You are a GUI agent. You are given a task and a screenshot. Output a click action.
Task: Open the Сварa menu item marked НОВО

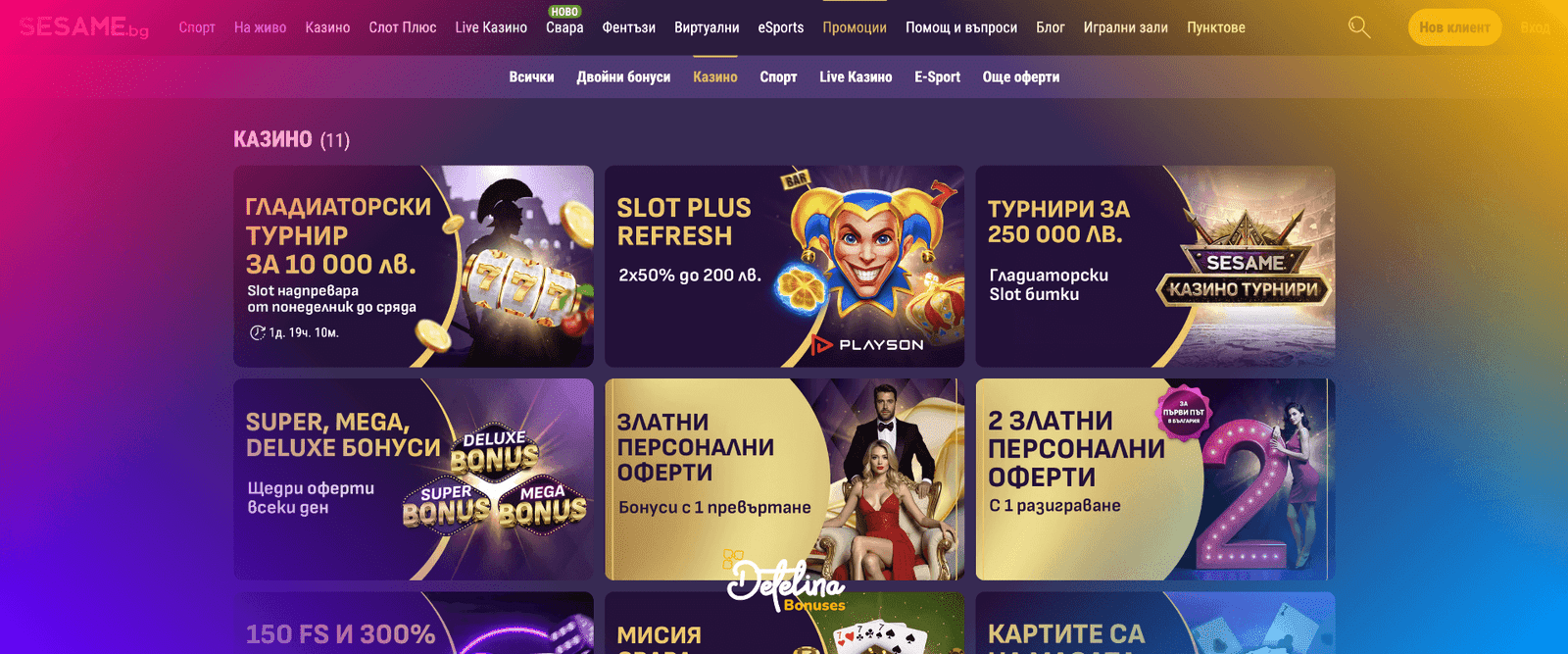[564, 27]
